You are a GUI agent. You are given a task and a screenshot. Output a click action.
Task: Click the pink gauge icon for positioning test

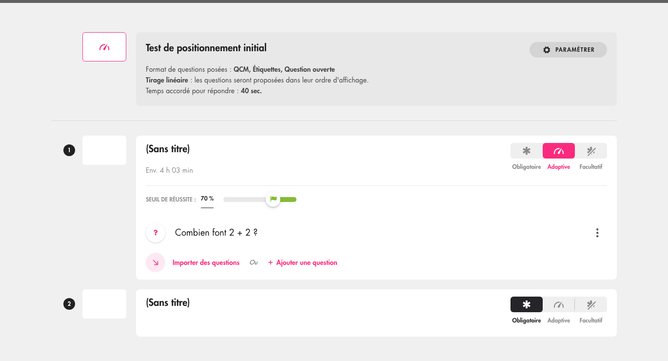click(x=104, y=47)
